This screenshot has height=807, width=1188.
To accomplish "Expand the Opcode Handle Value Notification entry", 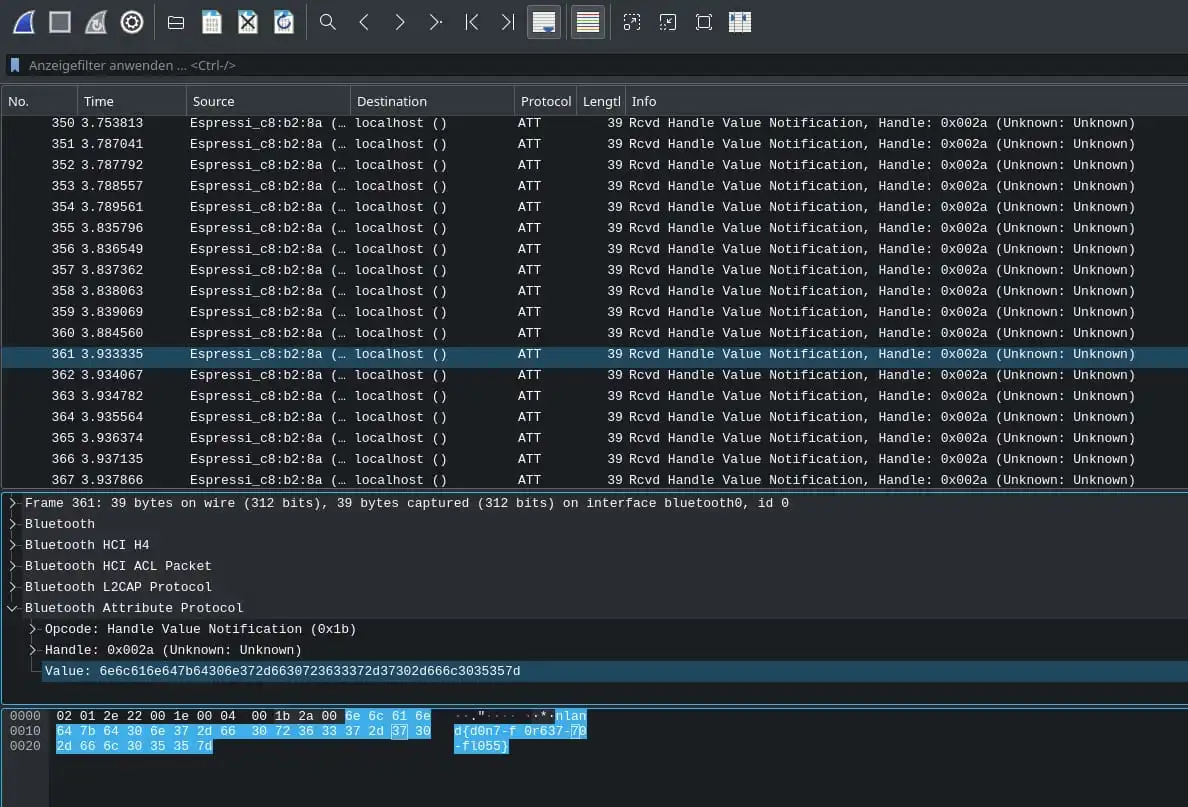I will click(34, 629).
